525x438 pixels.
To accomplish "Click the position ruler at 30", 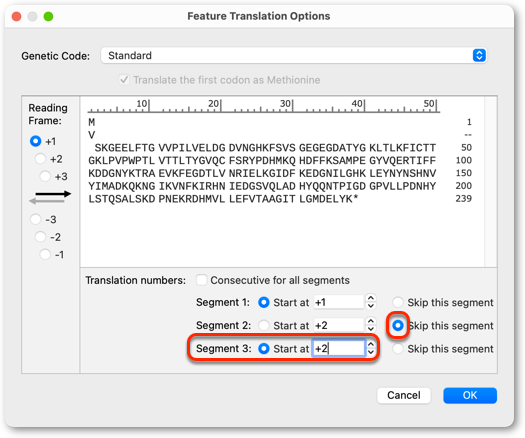I will click(x=286, y=103).
